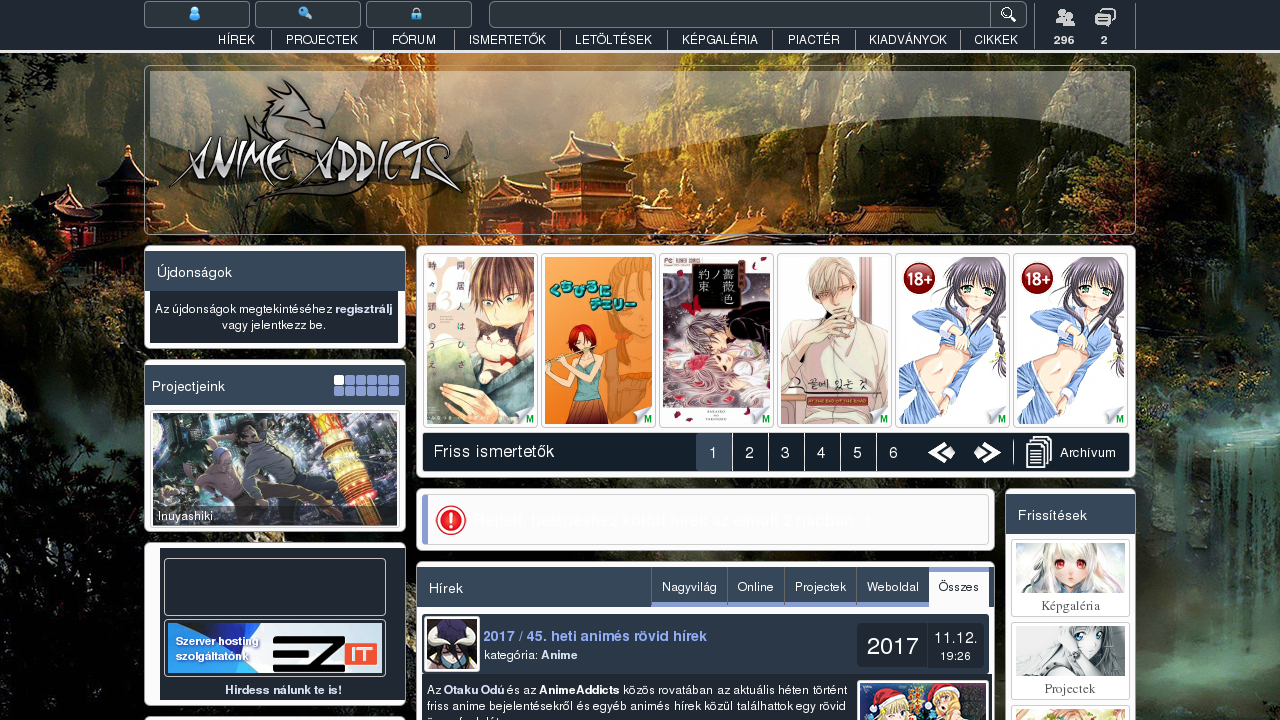The height and width of the screenshot is (720, 1280).
Task: Open the PROJECTEK menu
Action: (322, 40)
